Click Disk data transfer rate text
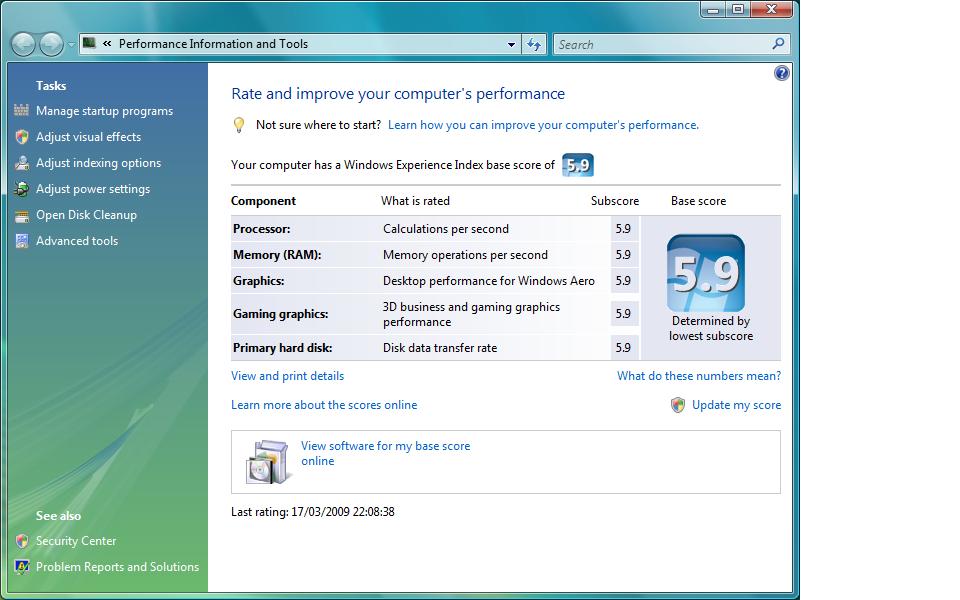The image size is (960, 600). pyautogui.click(x=440, y=348)
